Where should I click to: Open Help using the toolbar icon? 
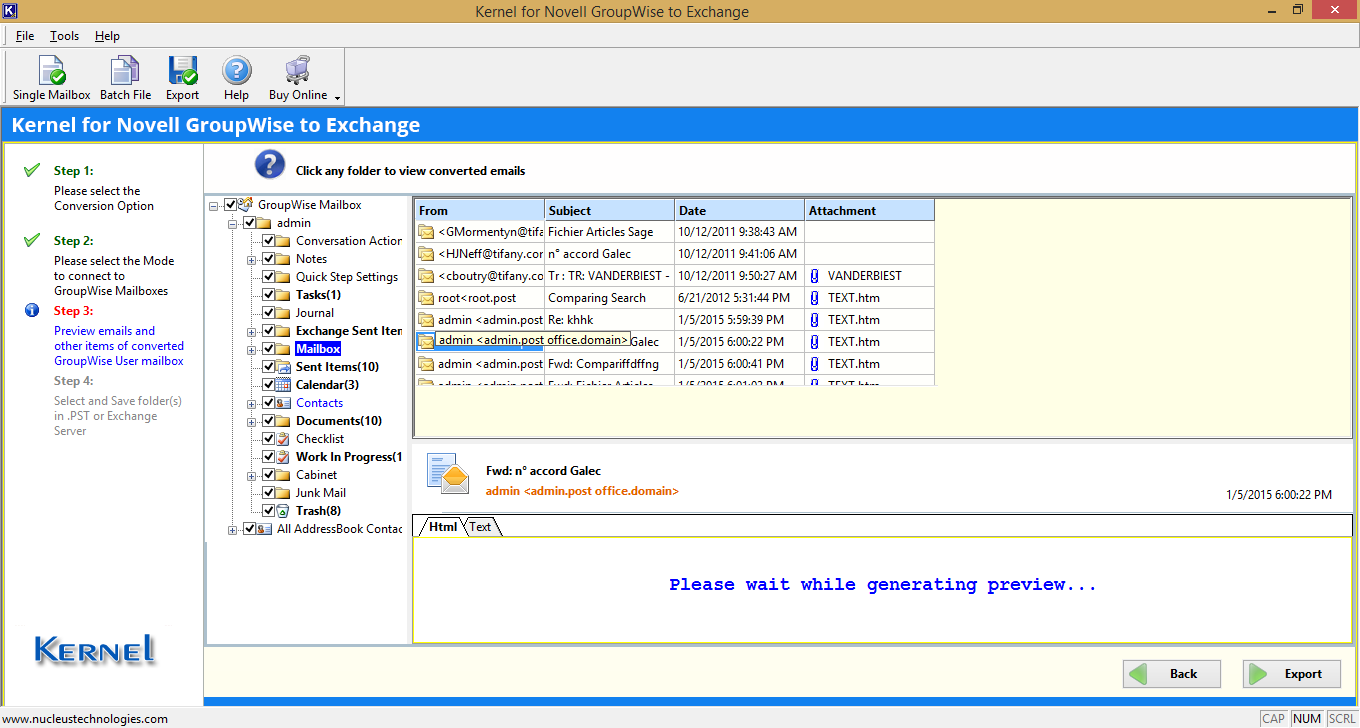[236, 77]
